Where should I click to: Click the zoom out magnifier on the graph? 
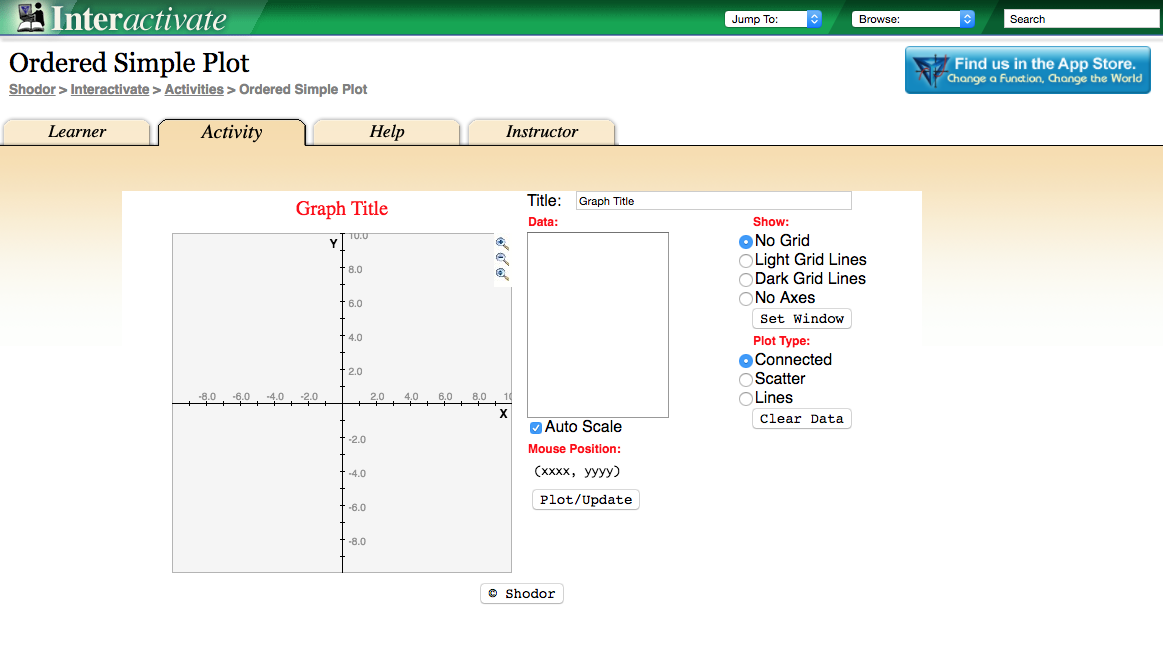coord(501,258)
